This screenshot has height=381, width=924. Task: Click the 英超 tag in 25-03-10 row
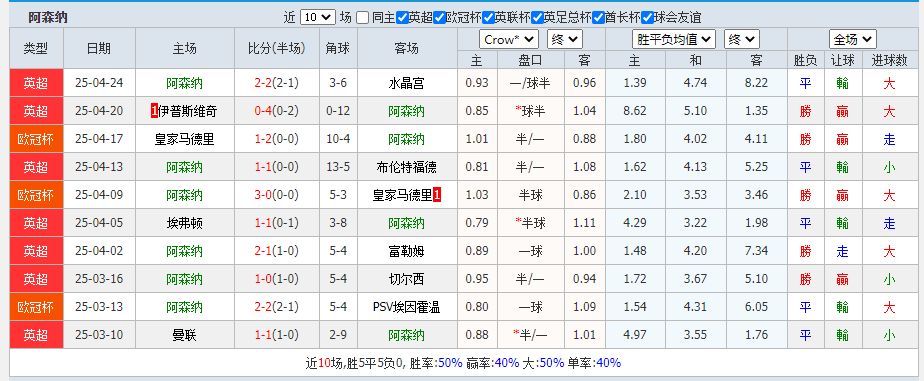click(36, 335)
